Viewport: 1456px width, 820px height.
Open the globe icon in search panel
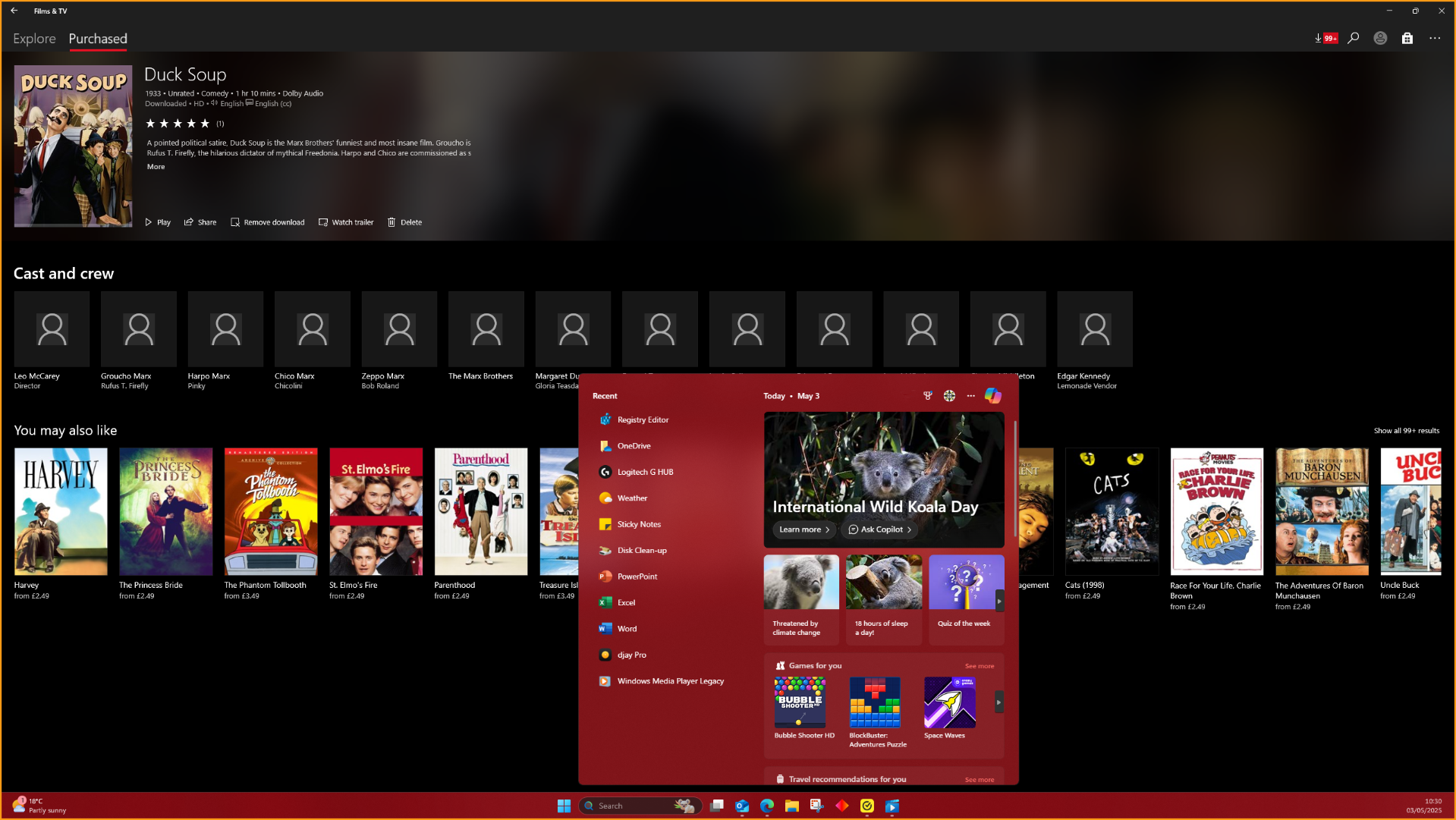949,396
